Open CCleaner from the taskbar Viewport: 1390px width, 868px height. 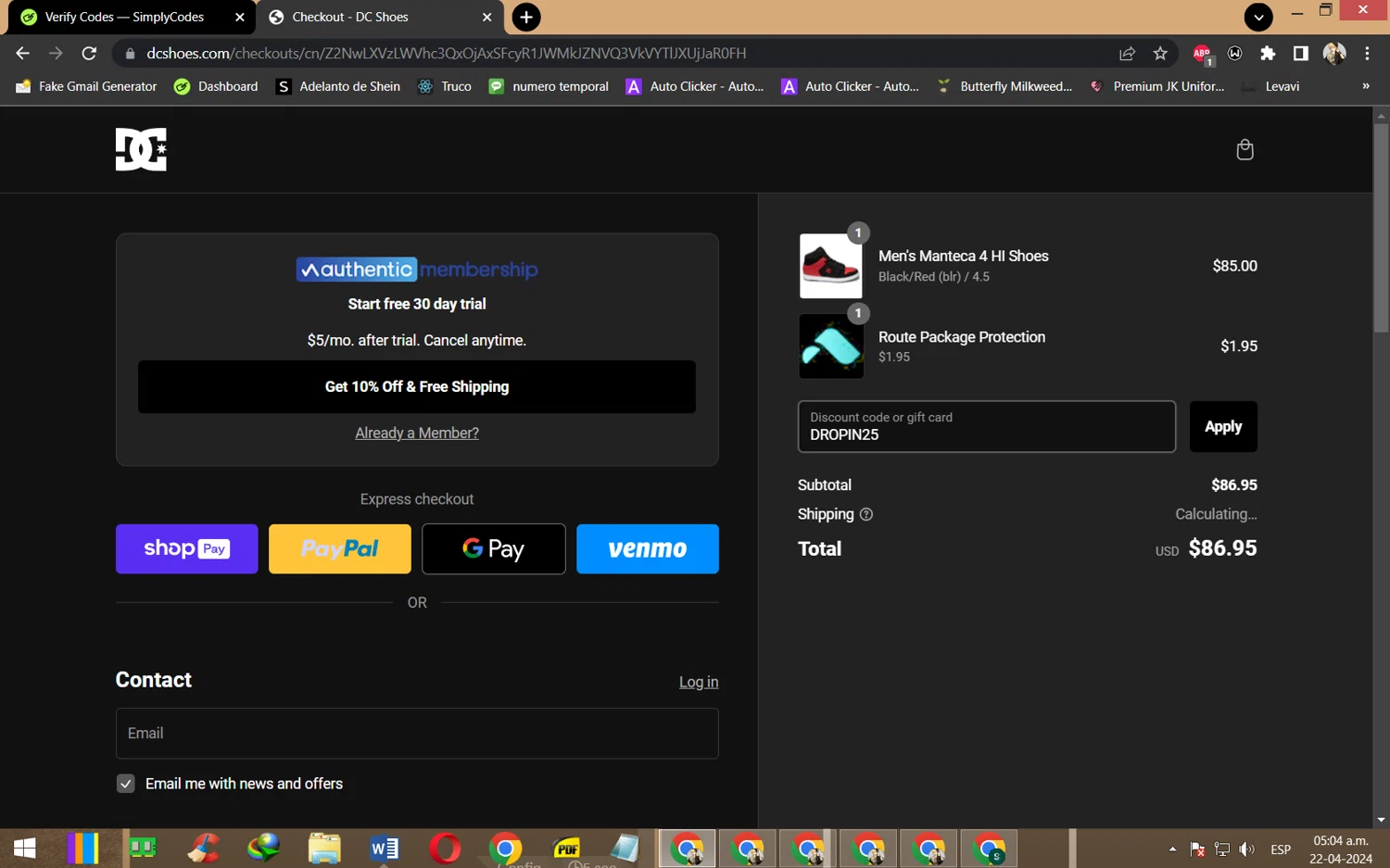[x=204, y=848]
